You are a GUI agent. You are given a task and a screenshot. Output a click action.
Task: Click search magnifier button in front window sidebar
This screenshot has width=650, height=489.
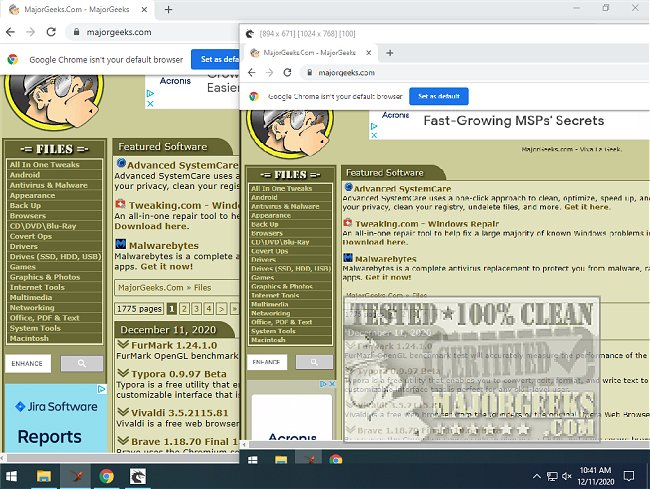[x=314, y=362]
